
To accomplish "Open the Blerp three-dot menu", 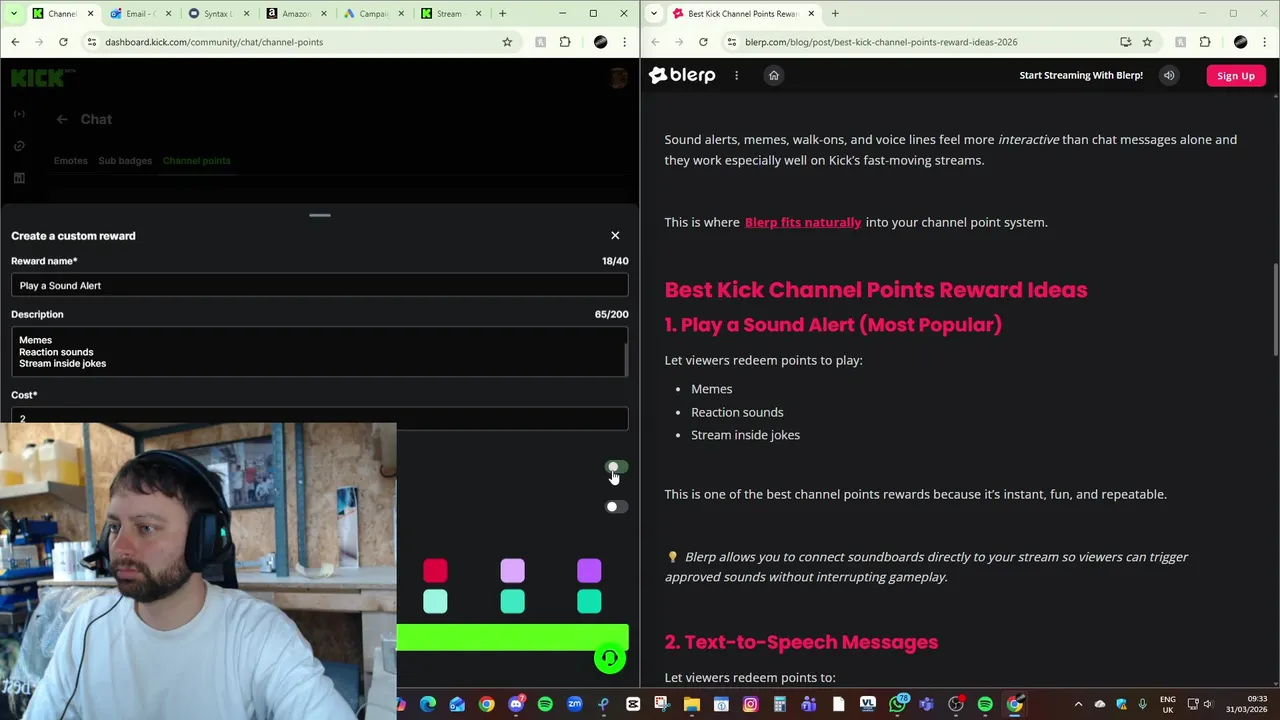I will coord(737,75).
